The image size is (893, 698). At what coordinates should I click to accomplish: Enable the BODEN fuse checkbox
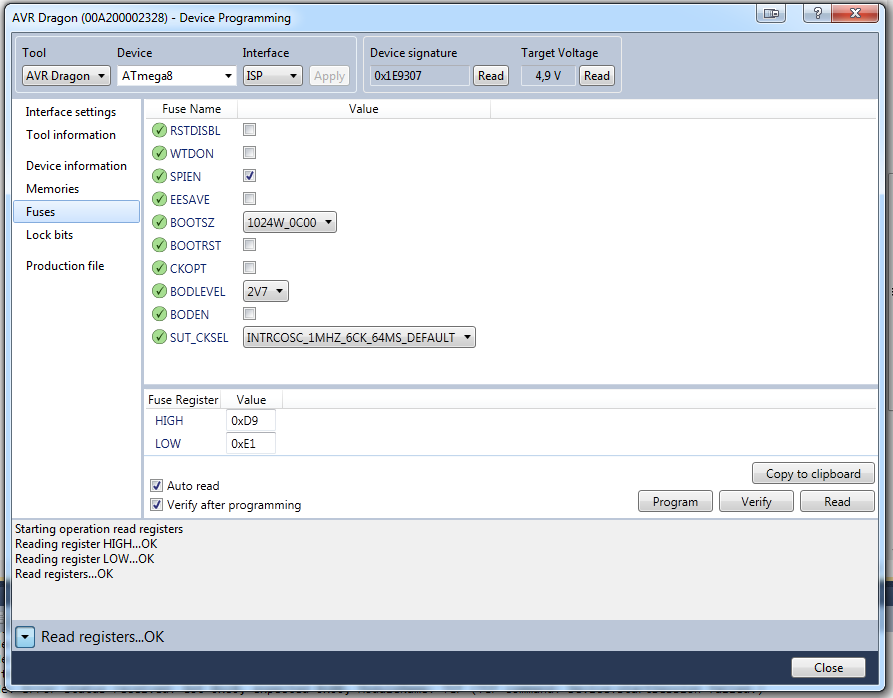(x=249, y=314)
